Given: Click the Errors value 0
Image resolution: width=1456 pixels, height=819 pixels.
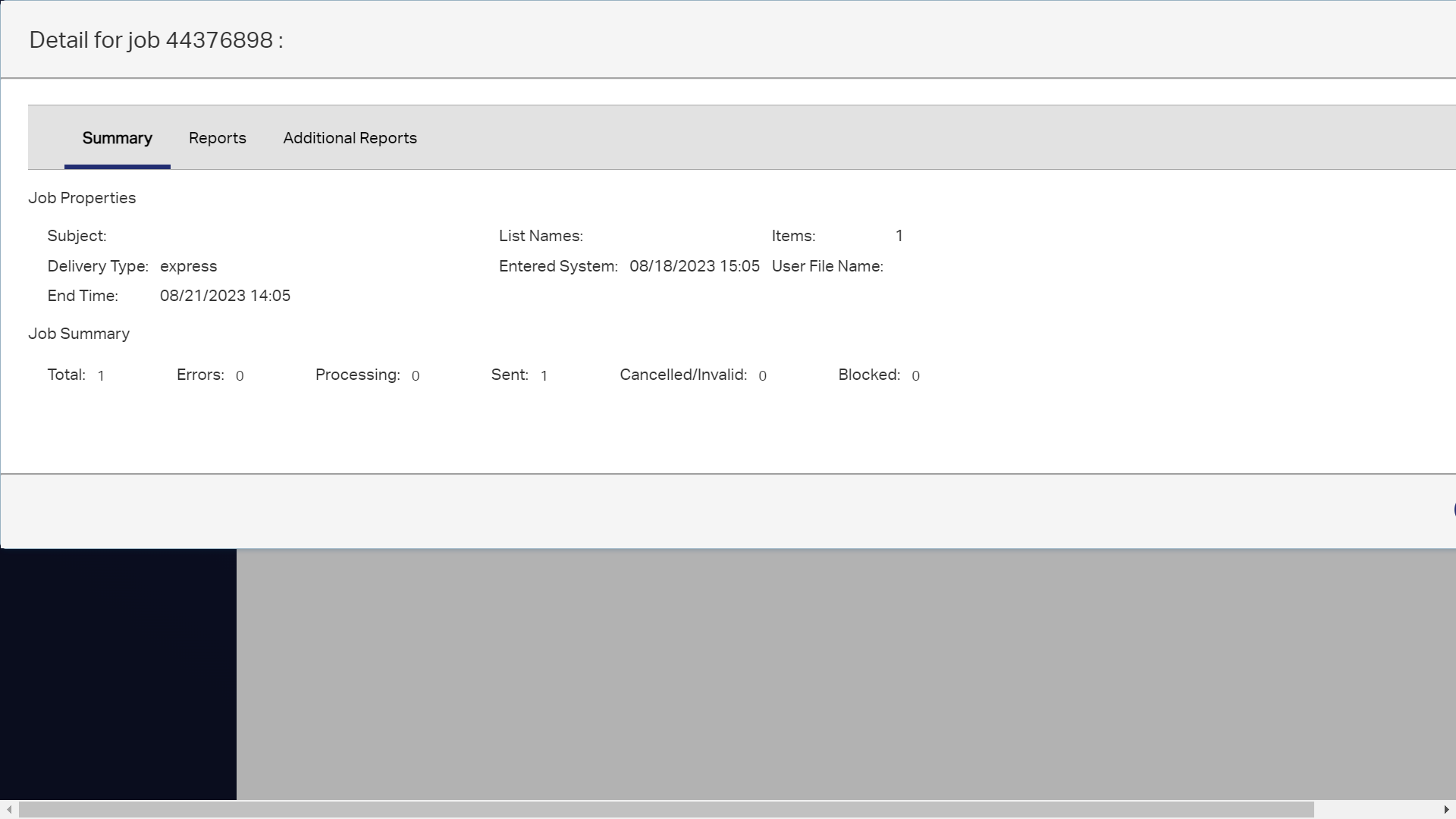Looking at the screenshot, I should (x=239, y=375).
